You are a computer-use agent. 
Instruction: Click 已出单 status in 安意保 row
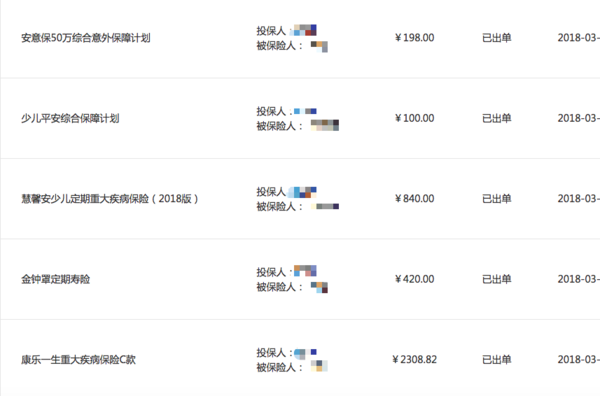(x=497, y=37)
